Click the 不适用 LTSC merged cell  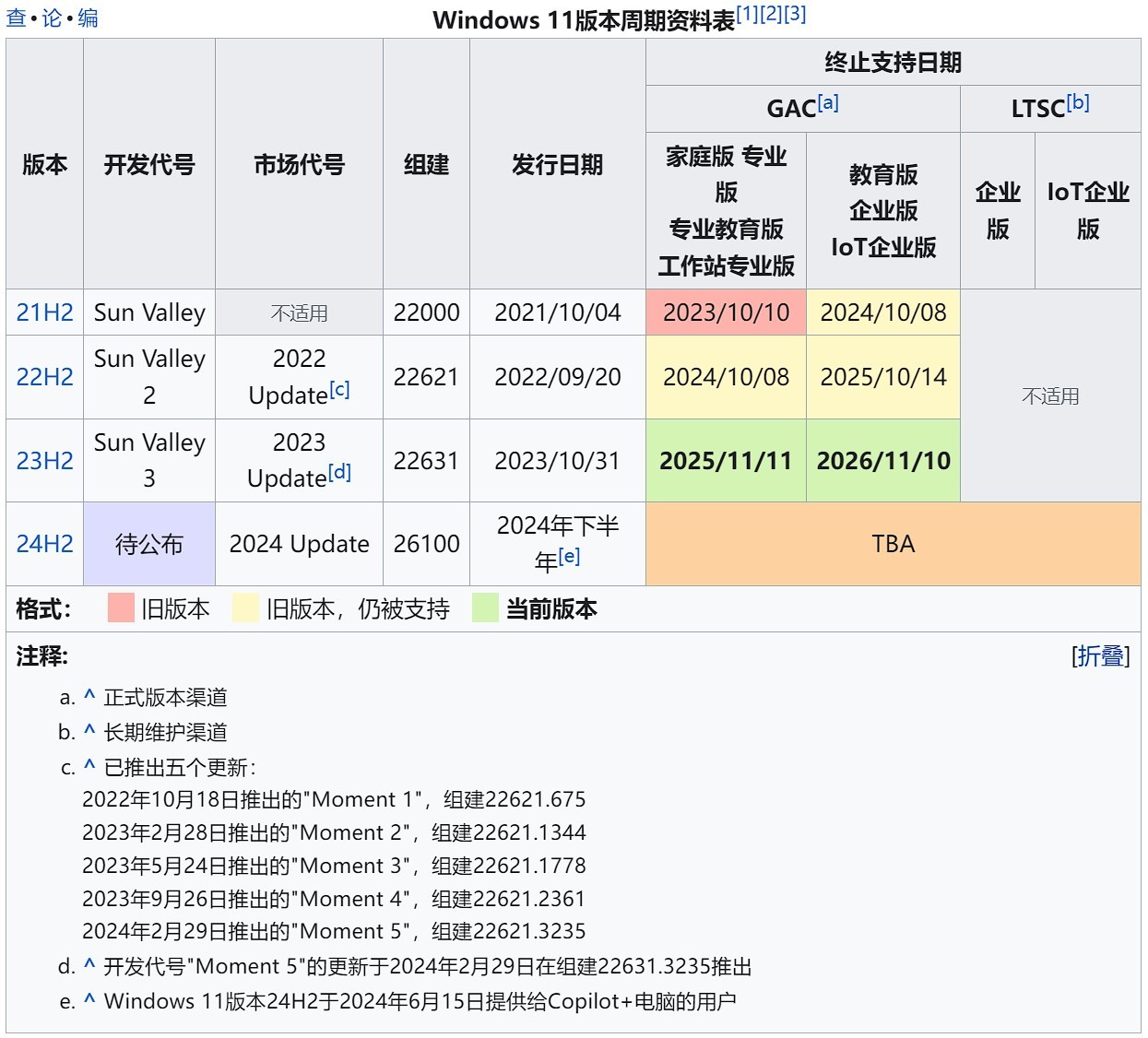click(1050, 396)
